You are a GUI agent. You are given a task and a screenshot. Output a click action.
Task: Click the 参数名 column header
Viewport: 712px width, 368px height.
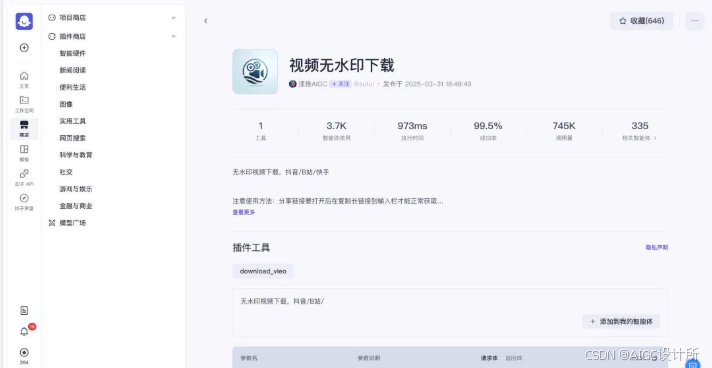(x=249, y=358)
